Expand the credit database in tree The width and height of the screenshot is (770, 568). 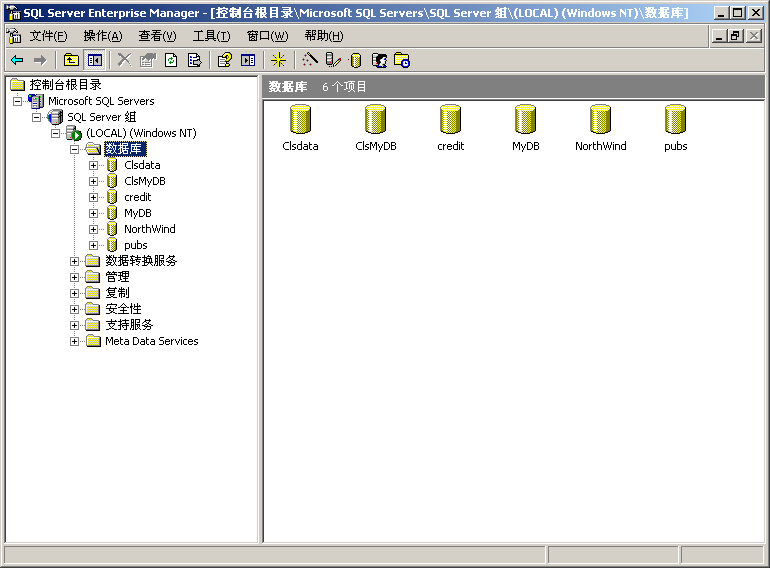(93, 197)
